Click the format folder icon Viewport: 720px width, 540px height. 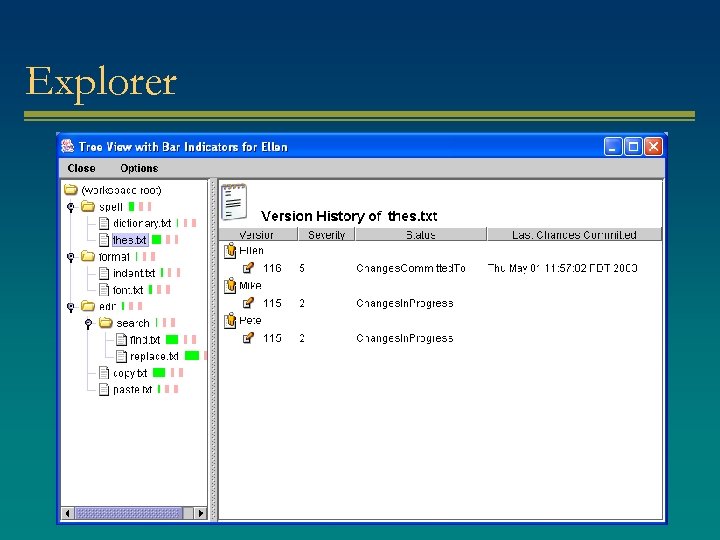(88, 256)
